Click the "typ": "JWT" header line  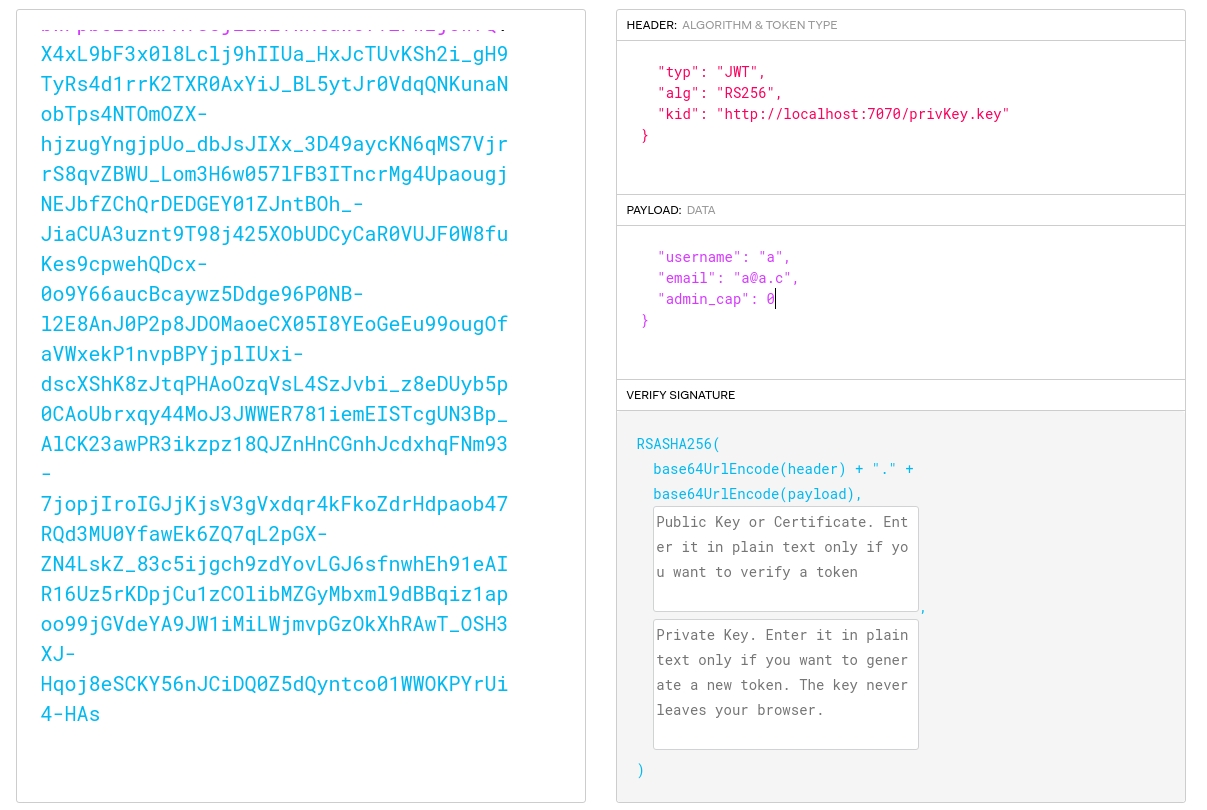(x=710, y=72)
